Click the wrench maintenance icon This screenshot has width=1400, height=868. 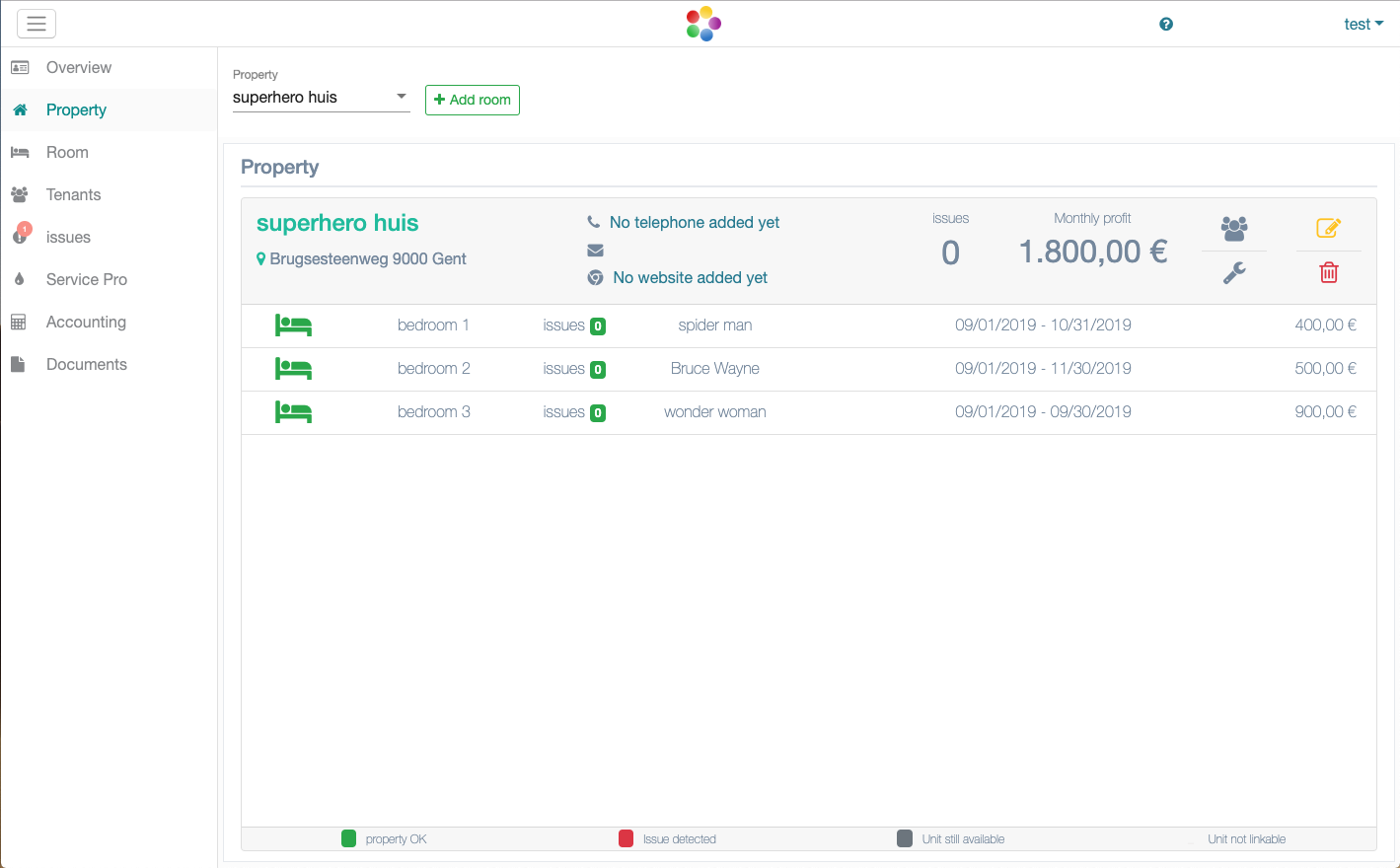(1234, 272)
